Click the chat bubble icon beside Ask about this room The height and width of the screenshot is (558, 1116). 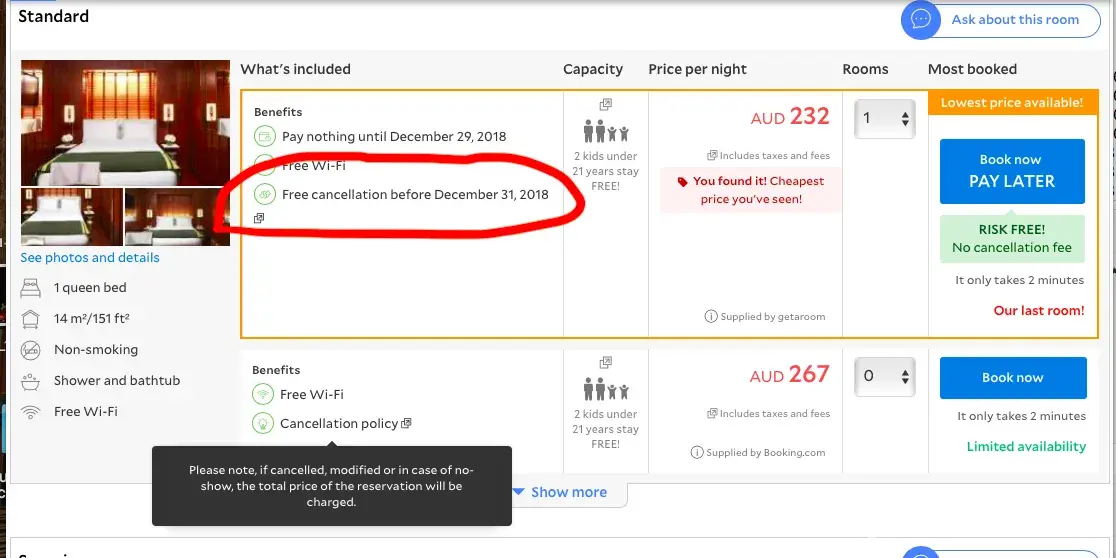(920, 20)
